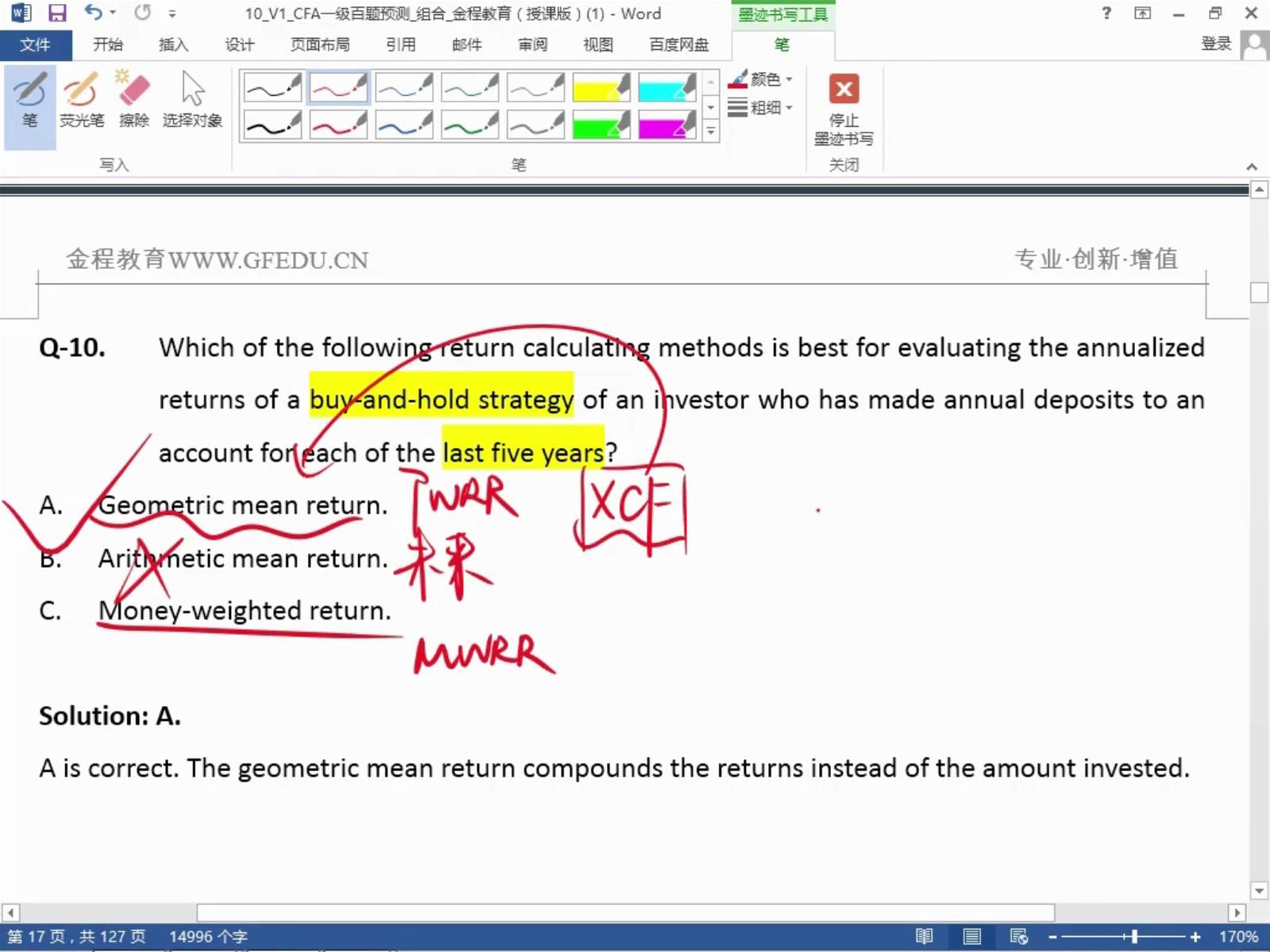The height and width of the screenshot is (952, 1270).
Task: Switch to the Insert (插入) ribbon tab
Action: (x=173, y=44)
